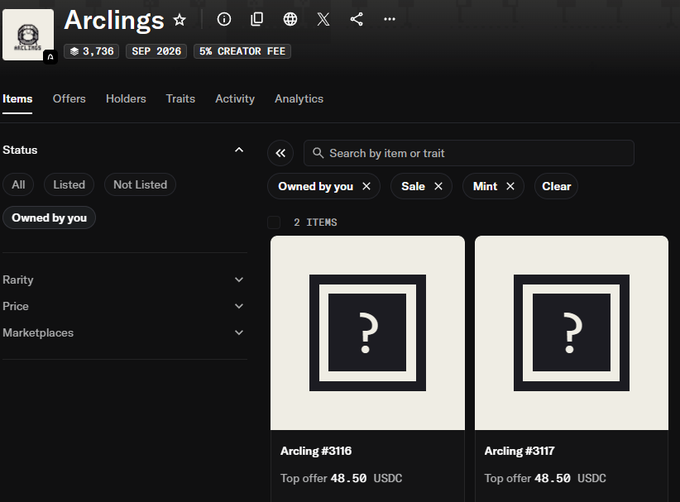Click Arcling #3116 top offer 48.50 USDC
The height and width of the screenshot is (502, 680).
tap(341, 478)
